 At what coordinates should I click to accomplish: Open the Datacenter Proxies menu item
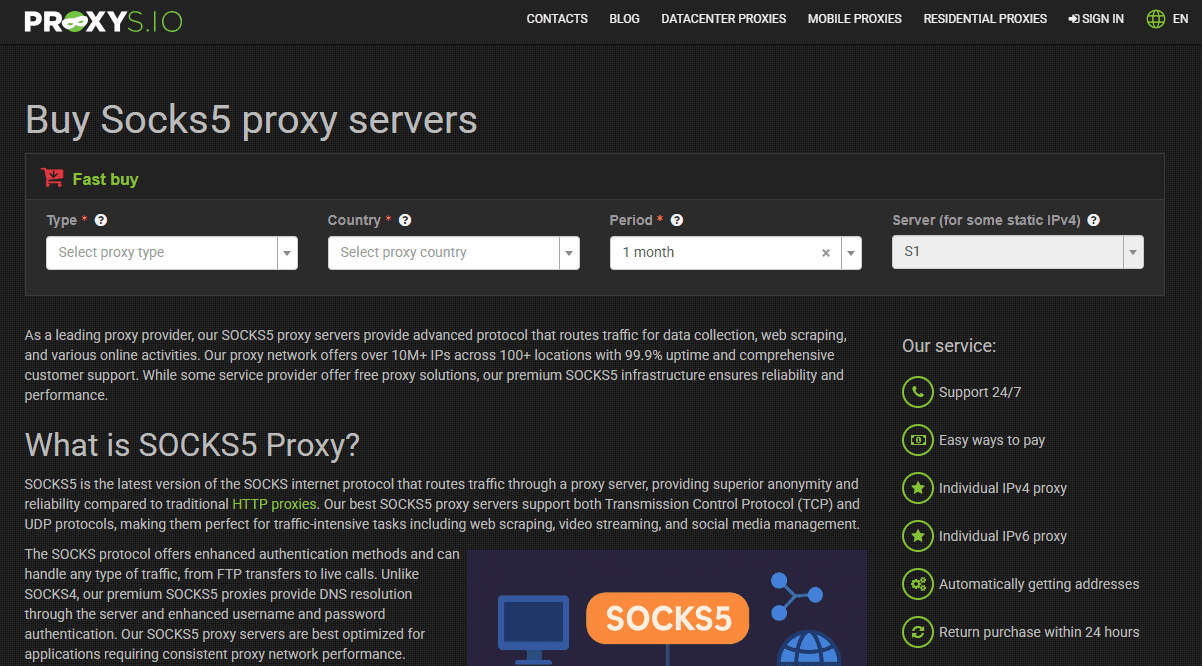tap(724, 19)
